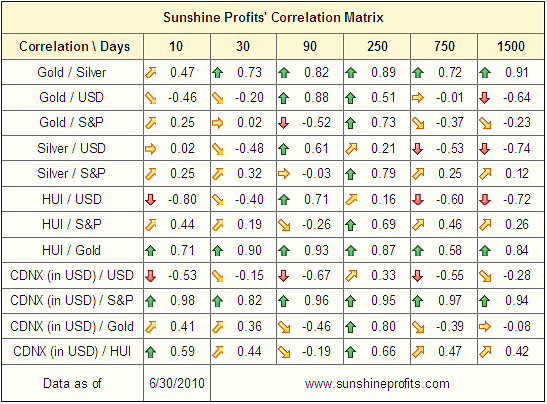
Task: Click the orange right arrow in Silver / USD 10-day cell
Action: click(x=151, y=149)
